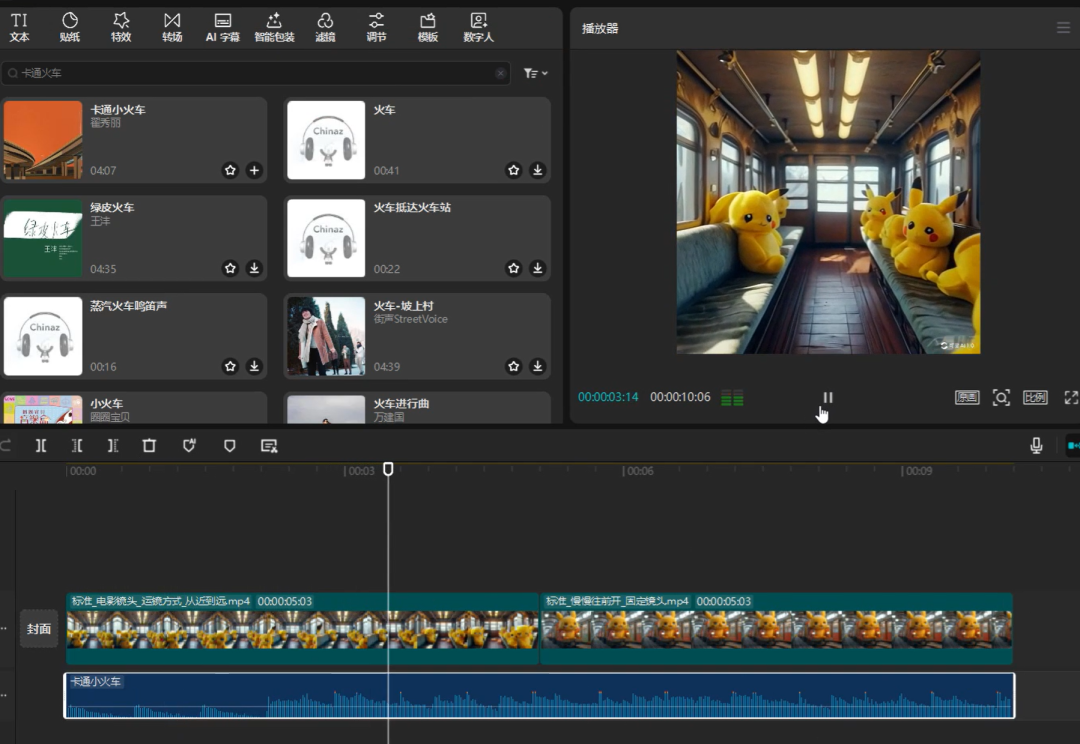Screen dimensions: 1080x744
Task: Download the 火车抵达火车站 sound
Action: click(538, 268)
